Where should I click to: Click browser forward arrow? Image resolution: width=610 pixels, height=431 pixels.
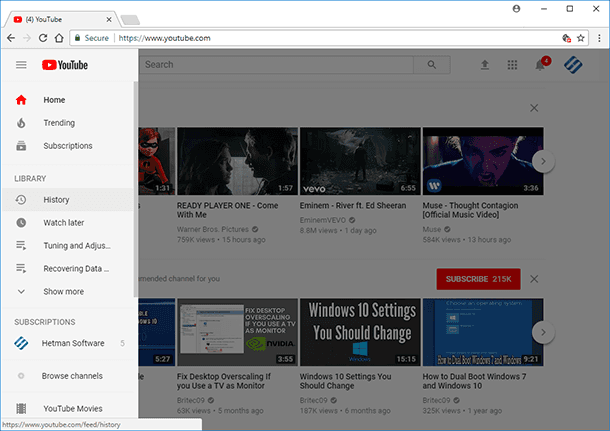(27, 38)
